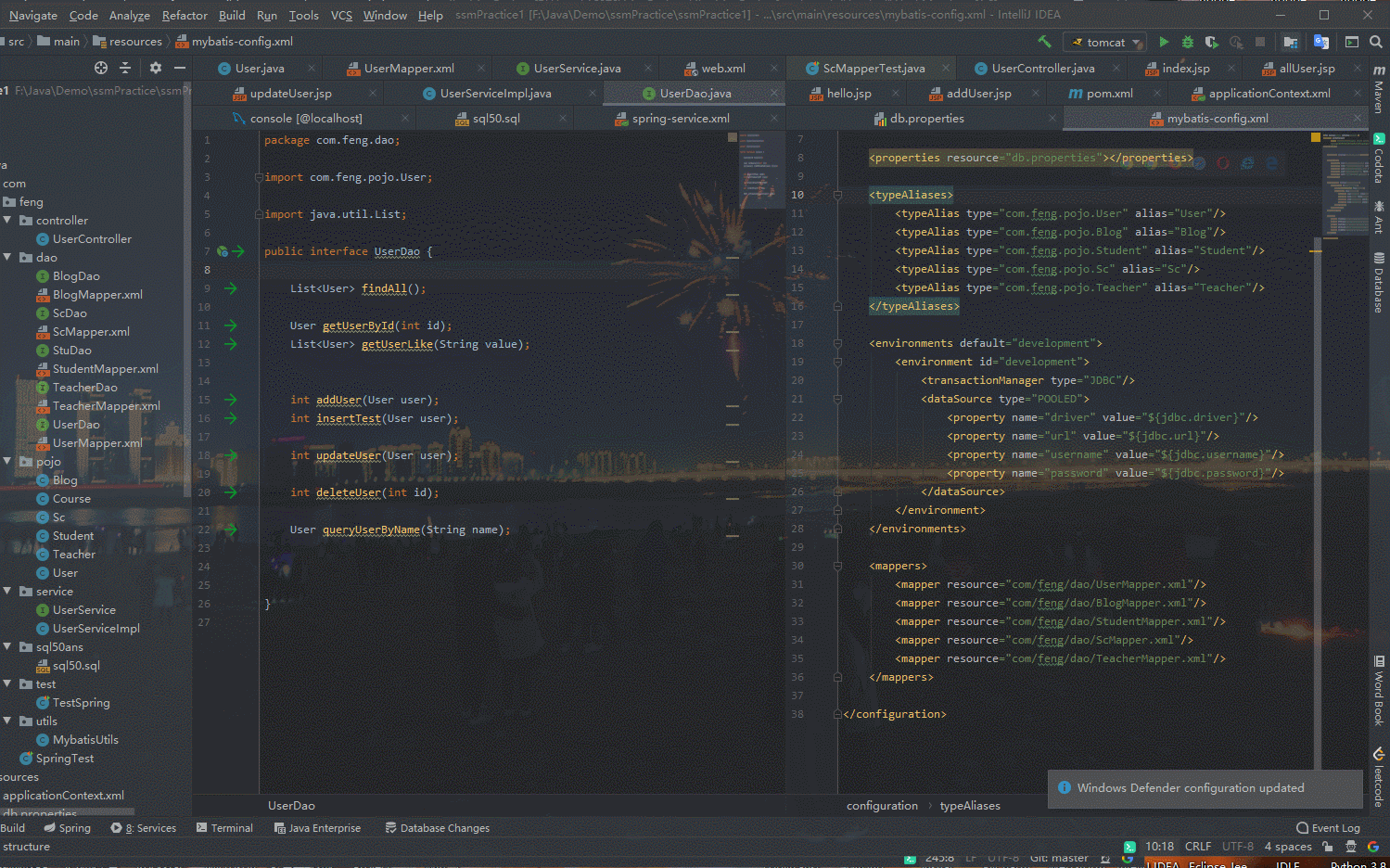Toggle file read-only lock in status bar

[1328, 847]
